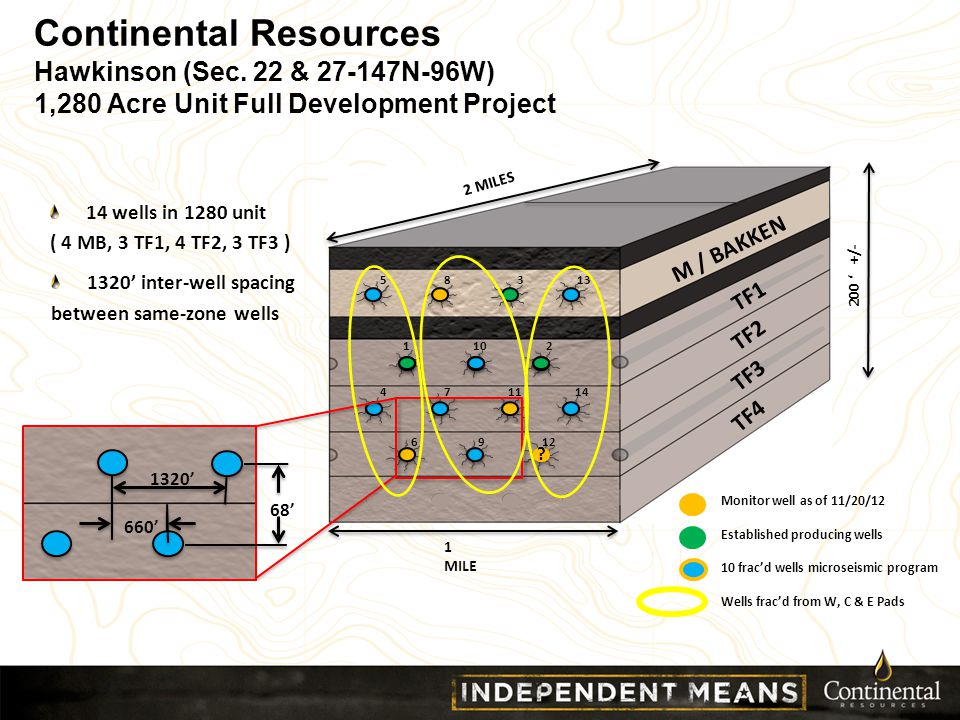Click the blue microseismic program legend swatch

693,569
